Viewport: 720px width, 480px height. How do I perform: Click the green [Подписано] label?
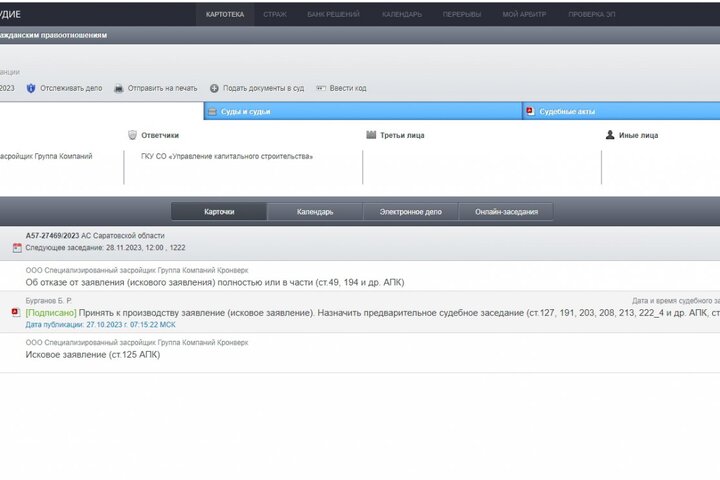tap(51, 313)
